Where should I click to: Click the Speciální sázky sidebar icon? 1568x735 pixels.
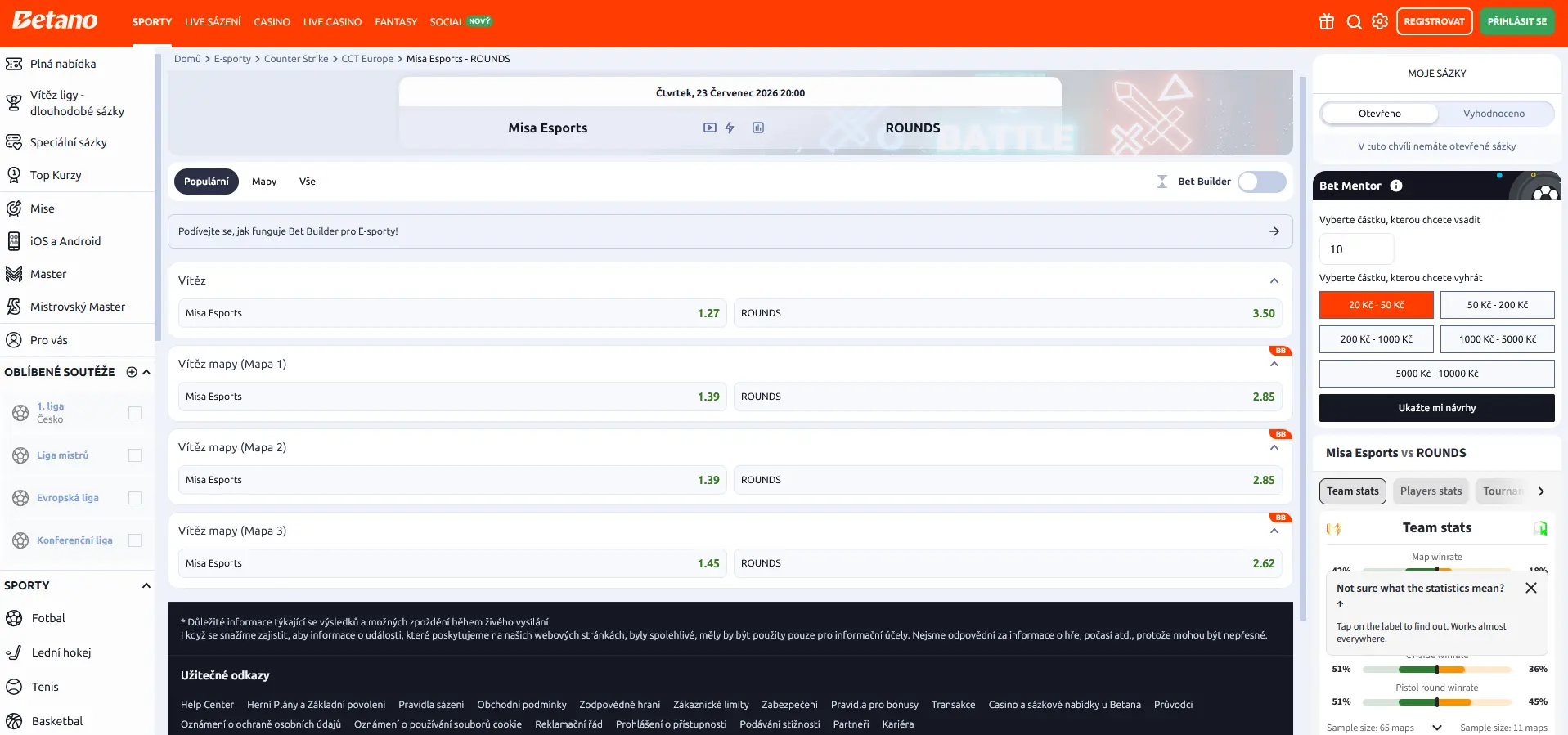point(14,142)
